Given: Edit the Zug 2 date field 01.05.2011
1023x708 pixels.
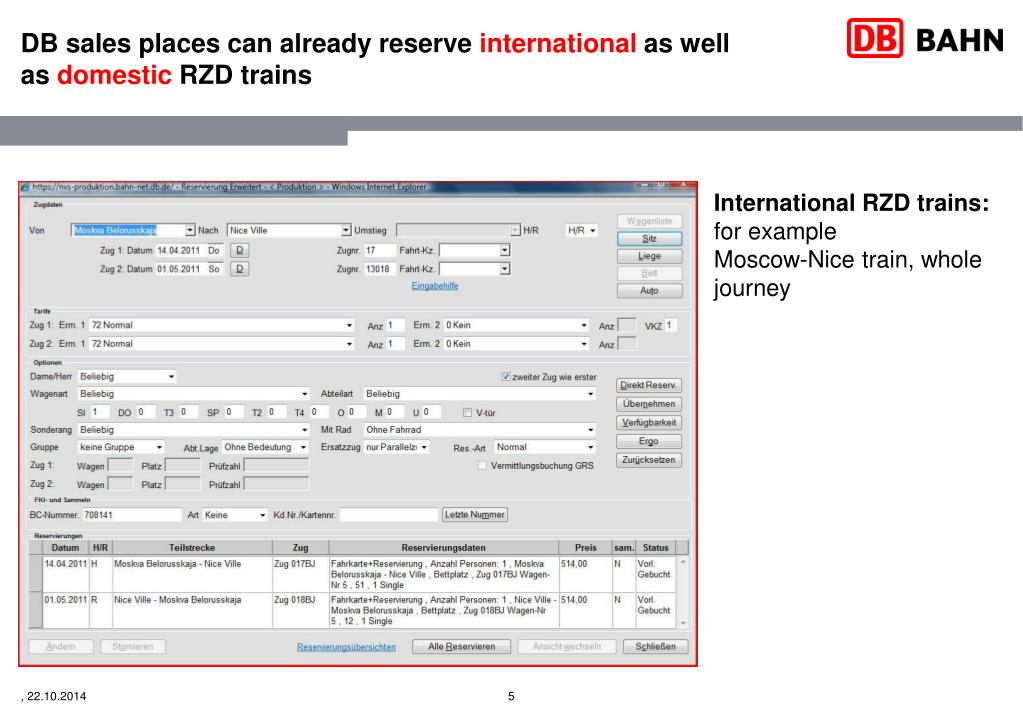Looking at the screenshot, I should 181,269.
